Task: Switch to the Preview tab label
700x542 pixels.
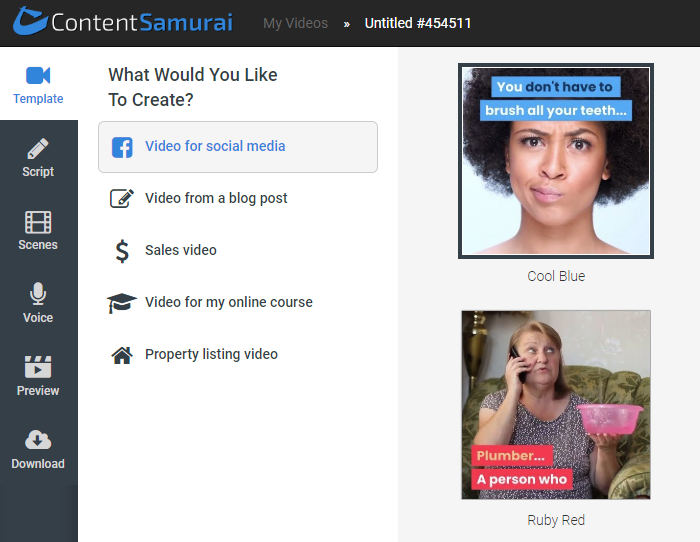Action: [38, 391]
